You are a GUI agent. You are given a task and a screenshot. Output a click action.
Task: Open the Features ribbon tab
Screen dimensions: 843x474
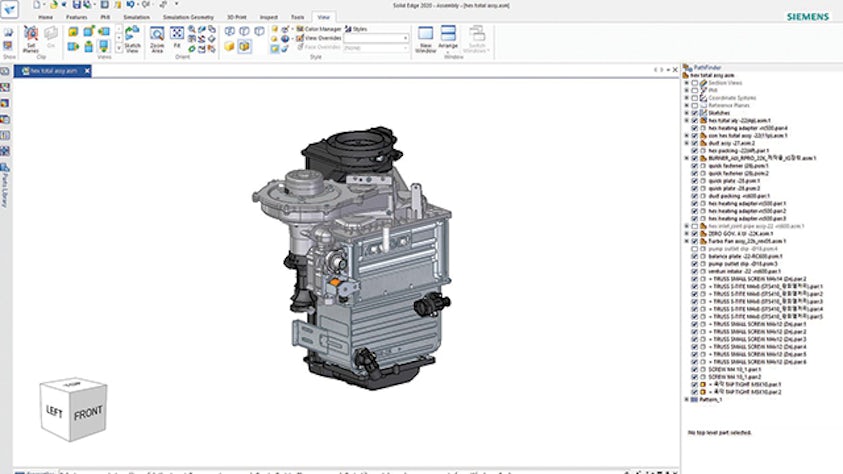(76, 17)
